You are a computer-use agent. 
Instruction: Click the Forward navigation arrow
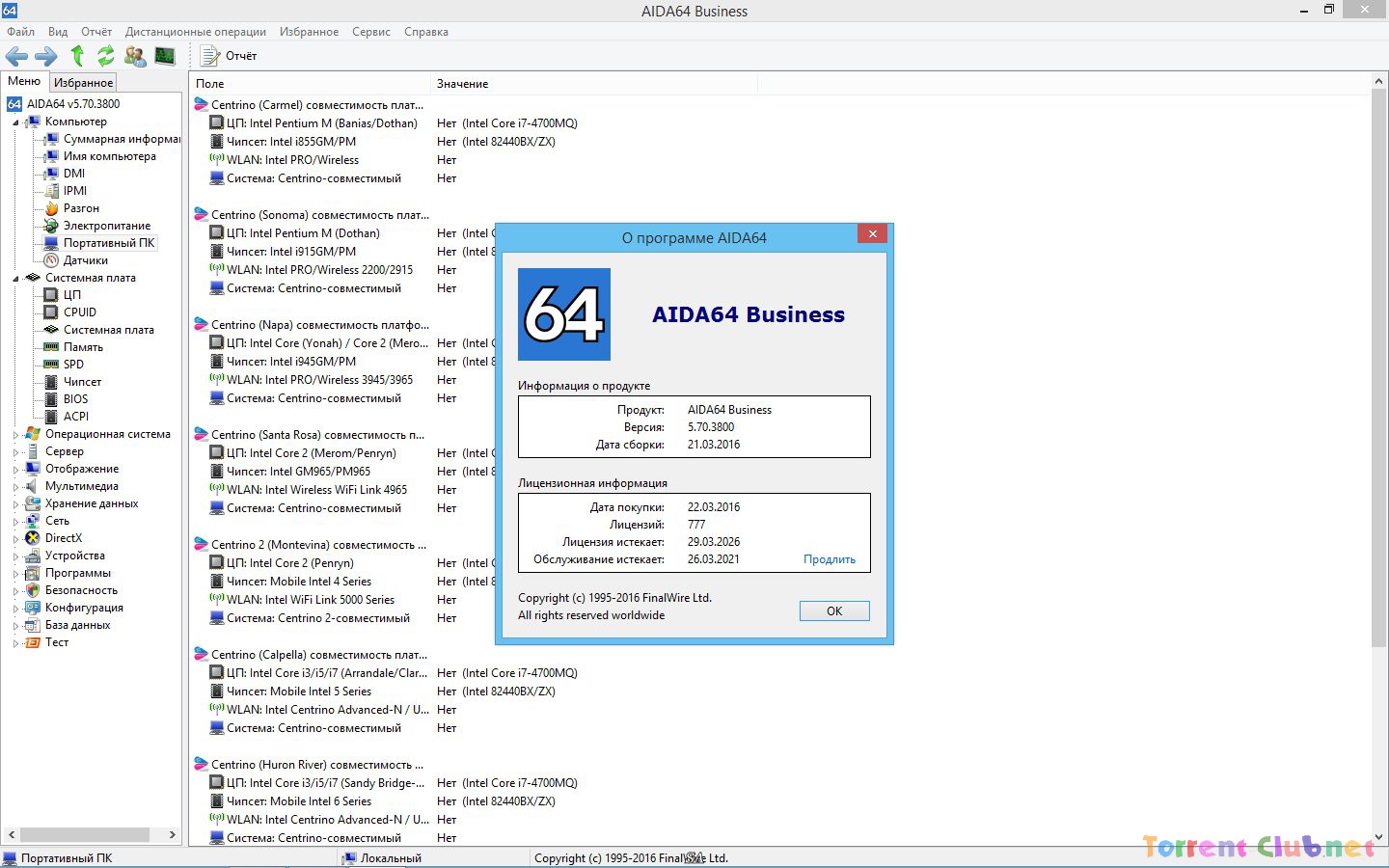point(46,56)
